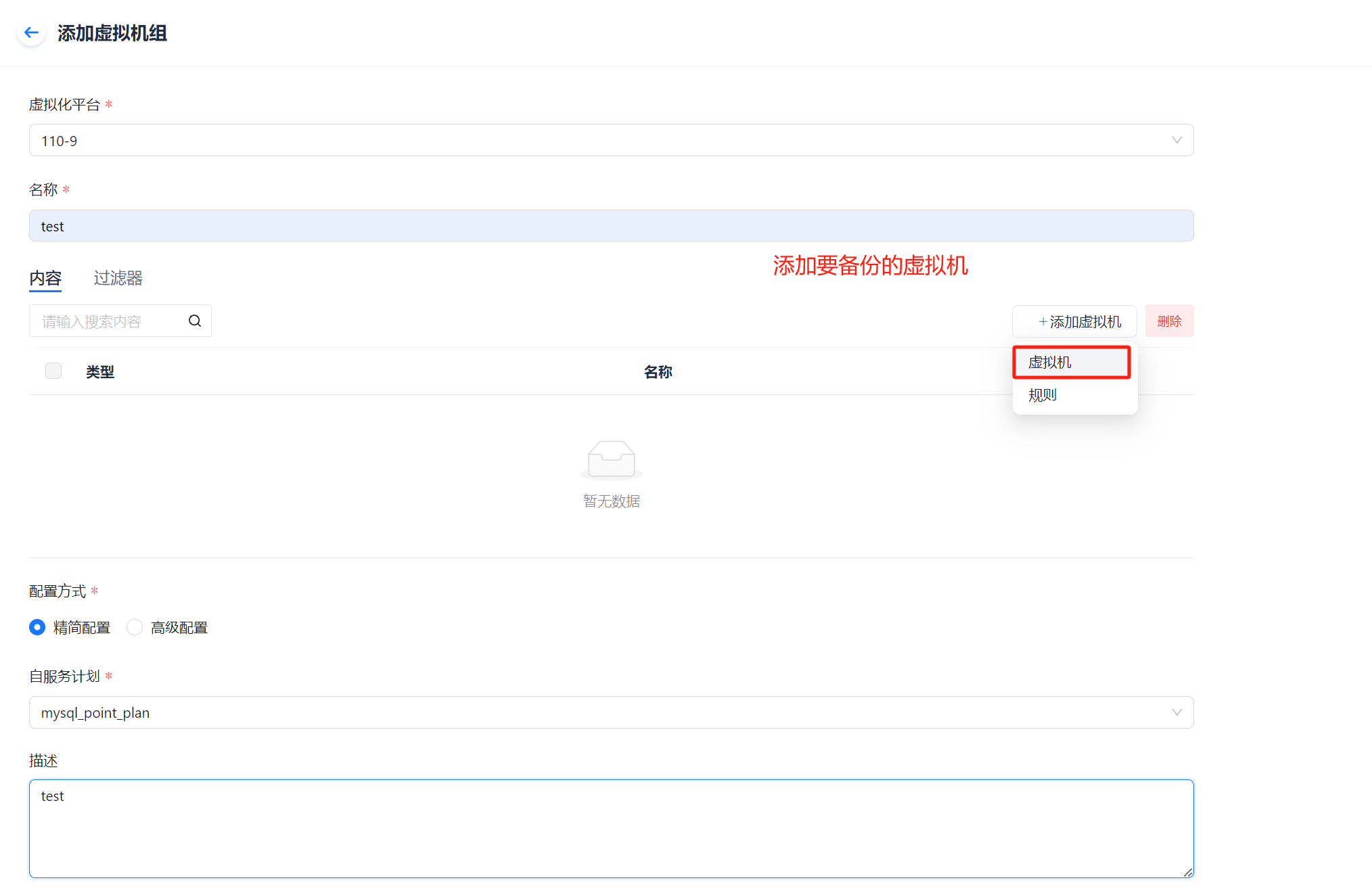1372x893 pixels.
Task: Click the search magnifier icon
Action: [195, 321]
